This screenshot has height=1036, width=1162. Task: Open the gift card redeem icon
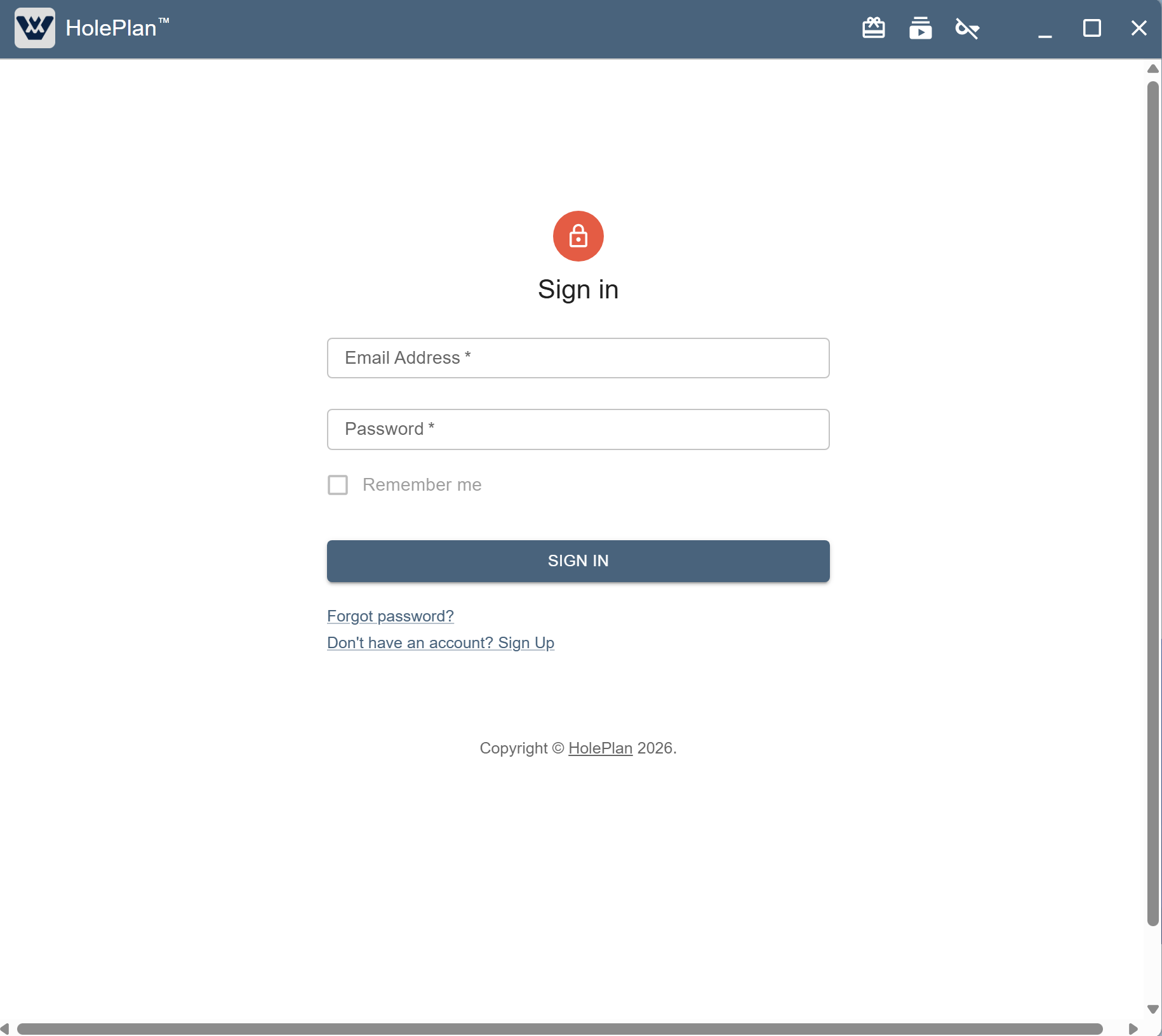click(x=874, y=28)
